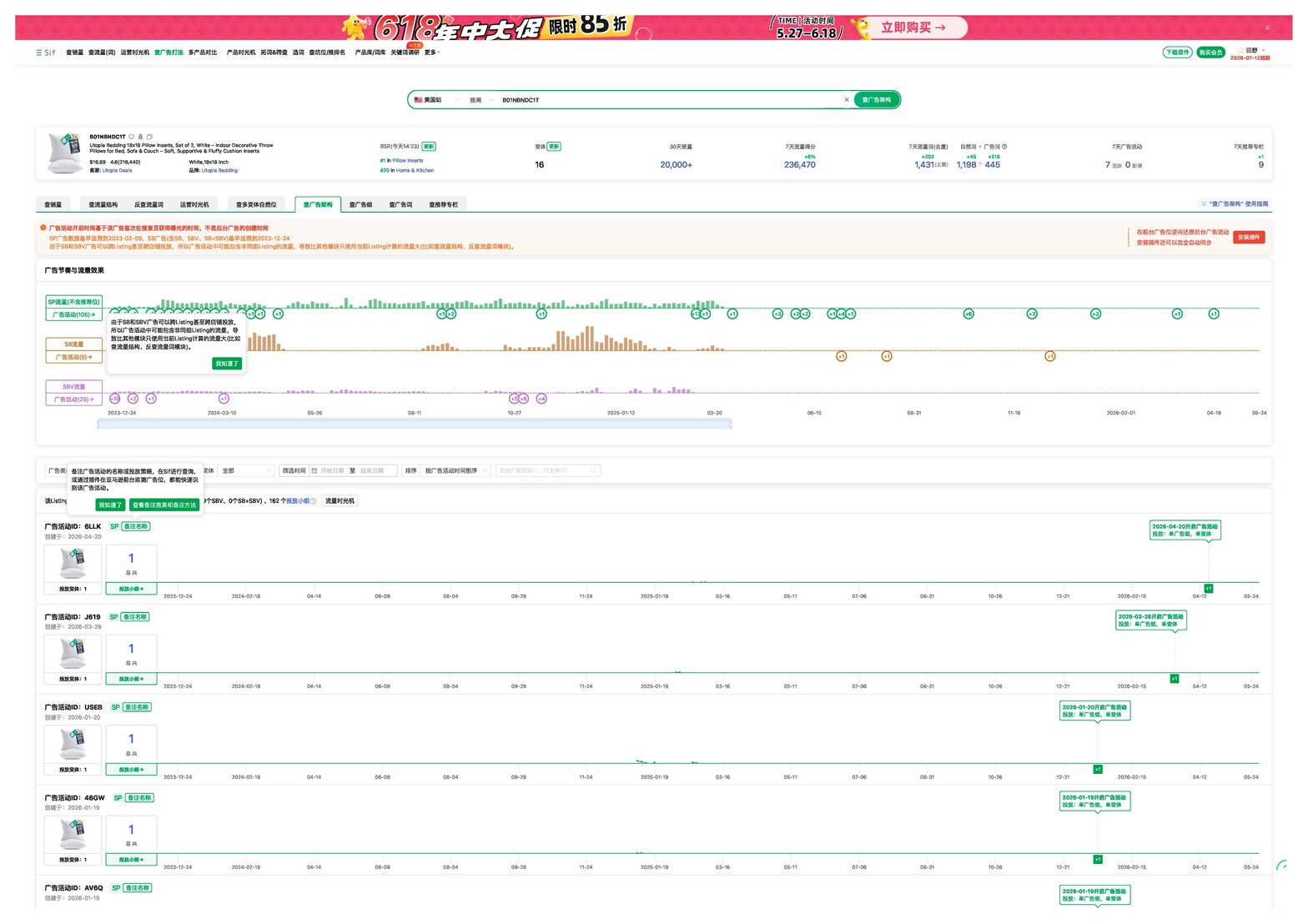This screenshot has height=924, width=1308.
Task: Toggle the SBV流量 chart series label
Action: [73, 387]
